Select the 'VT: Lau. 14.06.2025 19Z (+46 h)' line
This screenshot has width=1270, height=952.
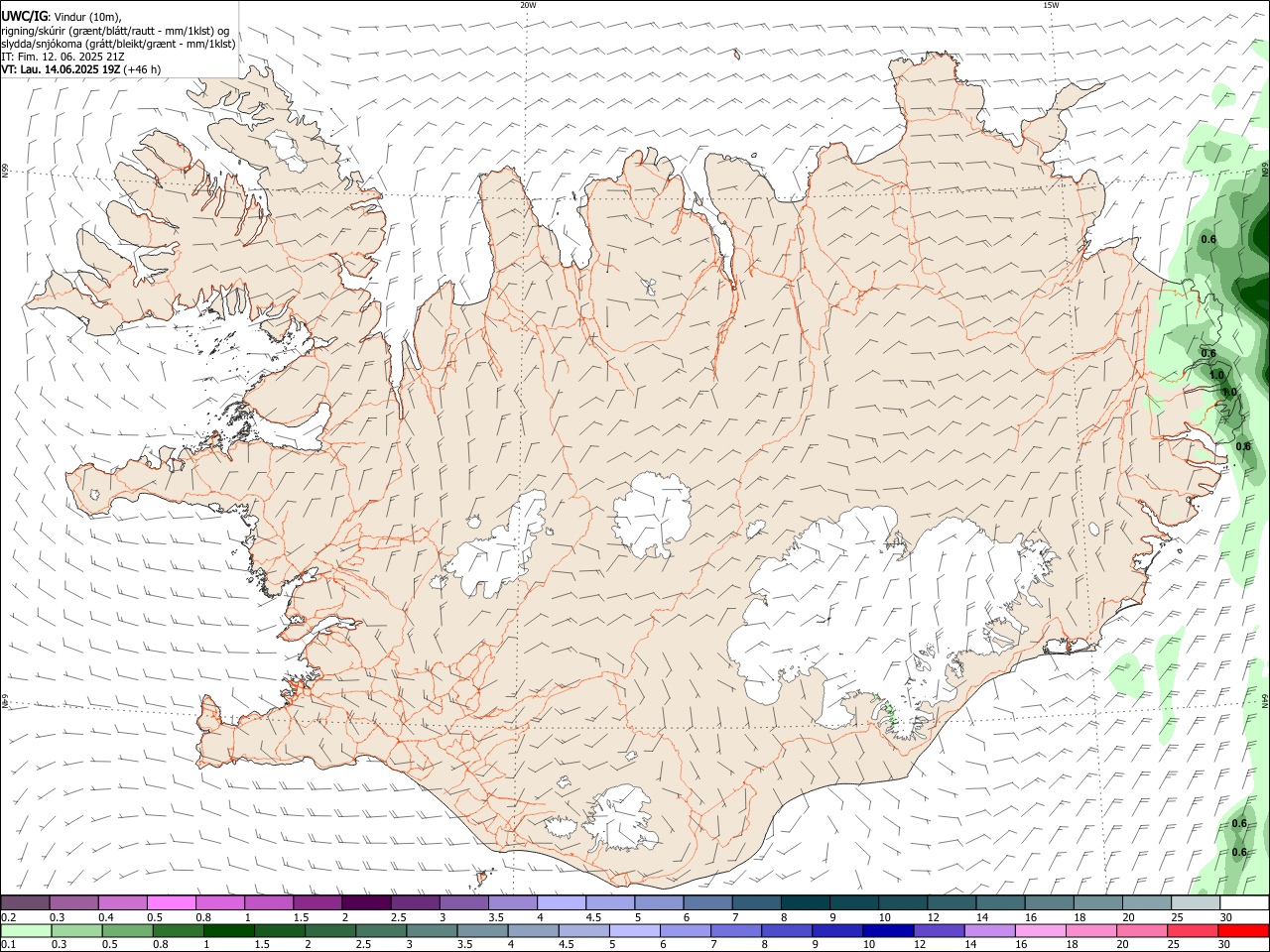point(81,69)
